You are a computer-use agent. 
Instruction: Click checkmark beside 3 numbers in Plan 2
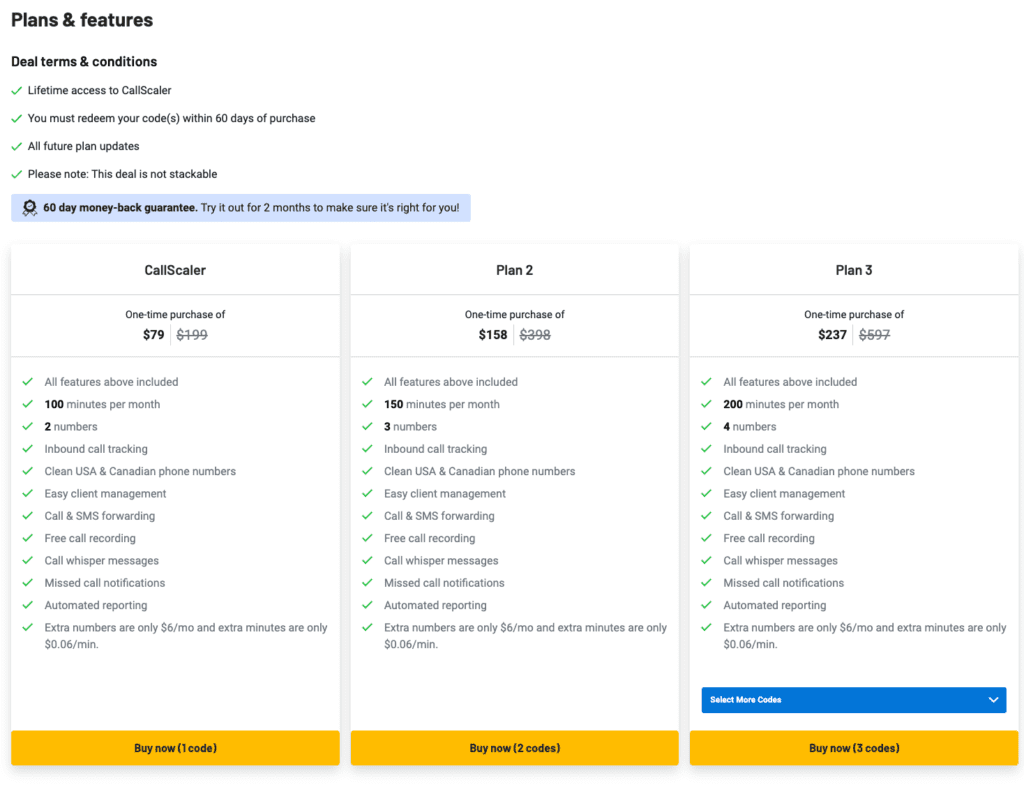pos(367,426)
